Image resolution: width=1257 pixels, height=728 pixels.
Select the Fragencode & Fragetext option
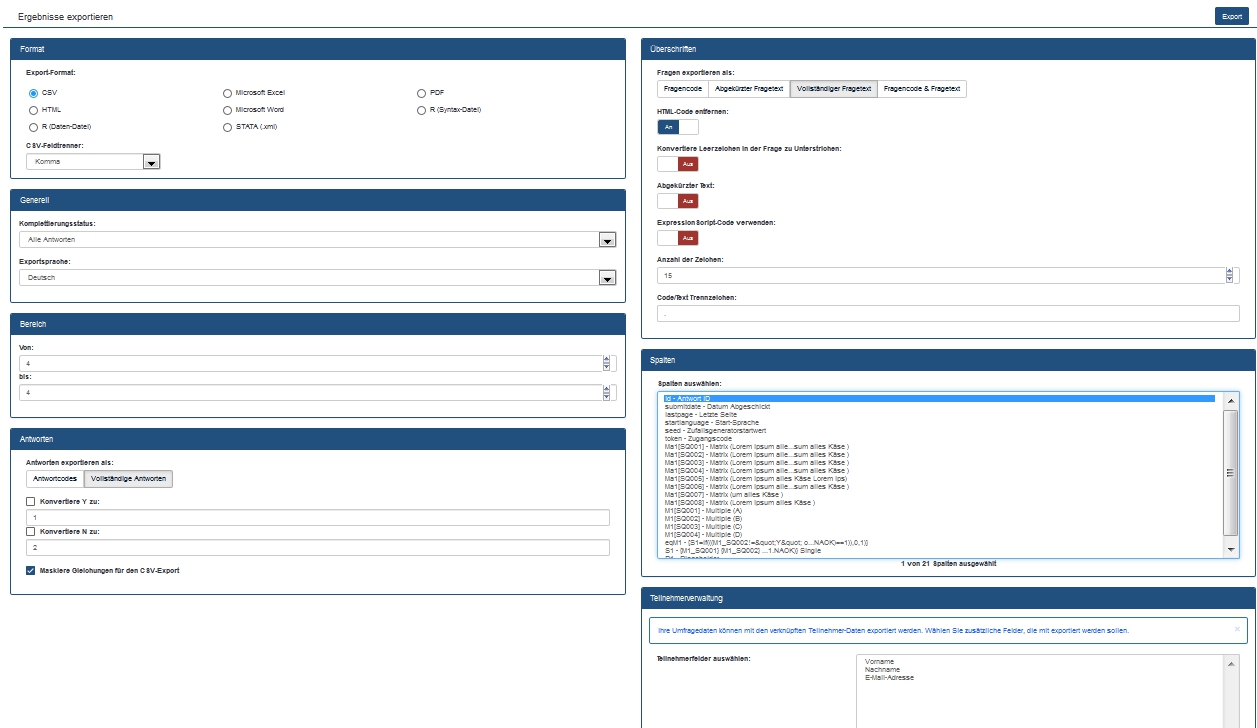point(922,89)
